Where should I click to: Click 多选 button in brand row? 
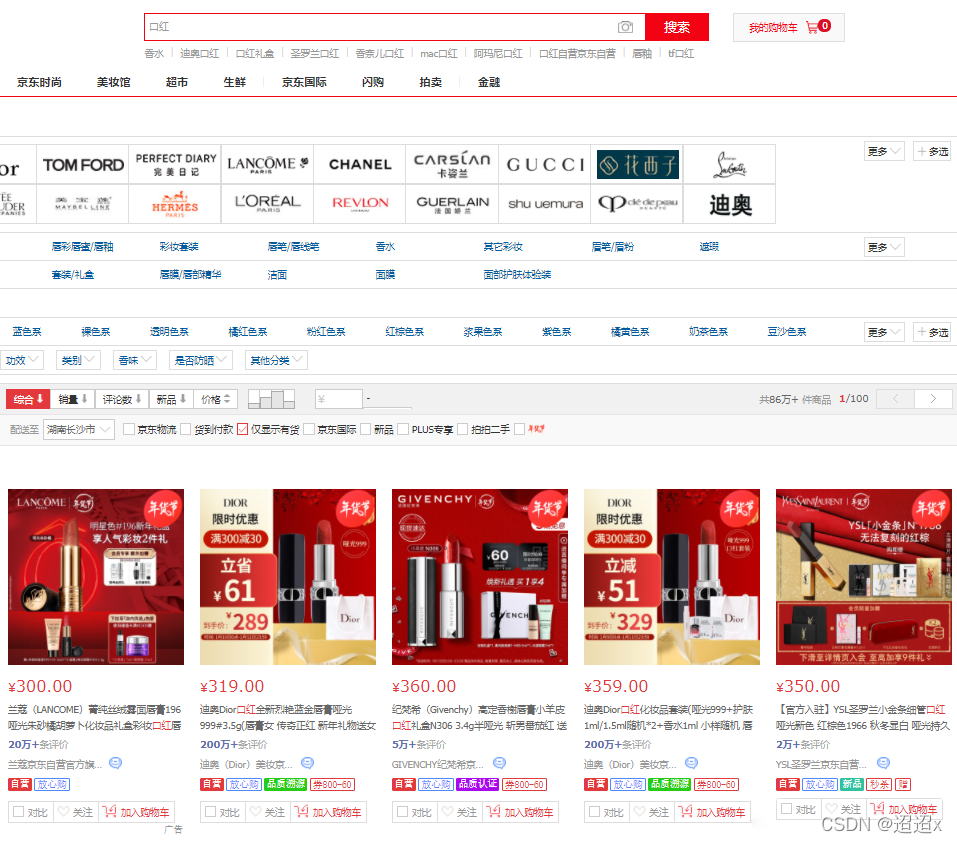point(933,151)
